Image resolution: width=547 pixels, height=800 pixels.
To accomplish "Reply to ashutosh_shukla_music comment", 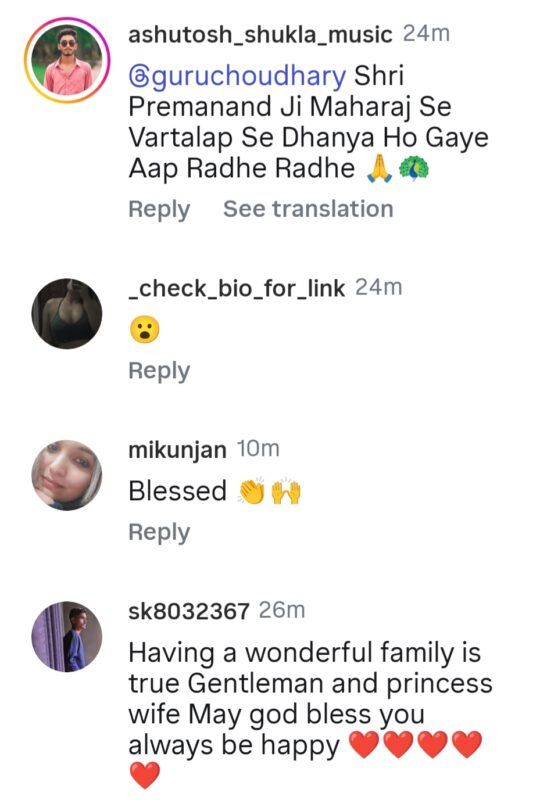I will pyautogui.click(x=159, y=210).
